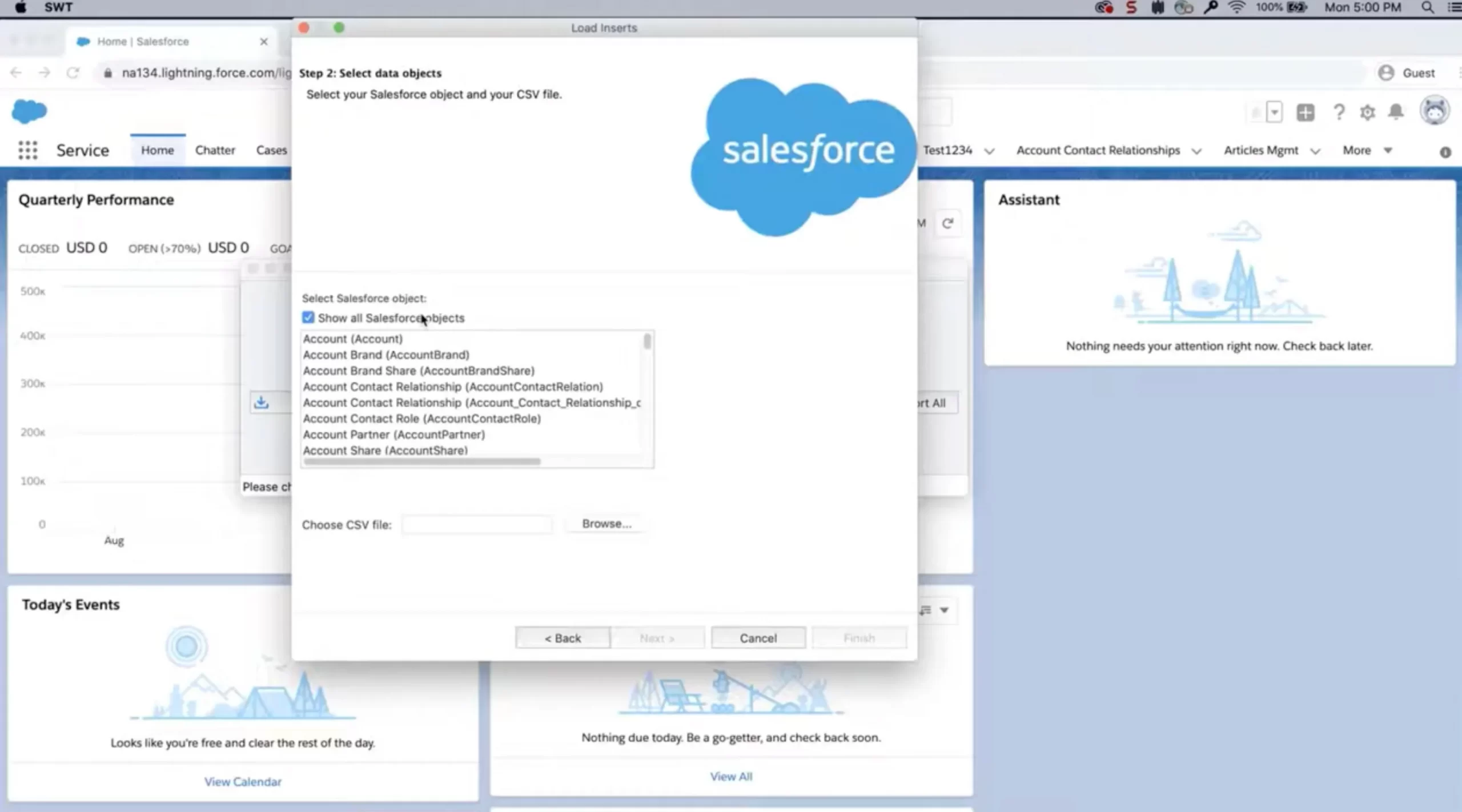Click the vertical scrollbar of object list

(x=647, y=341)
